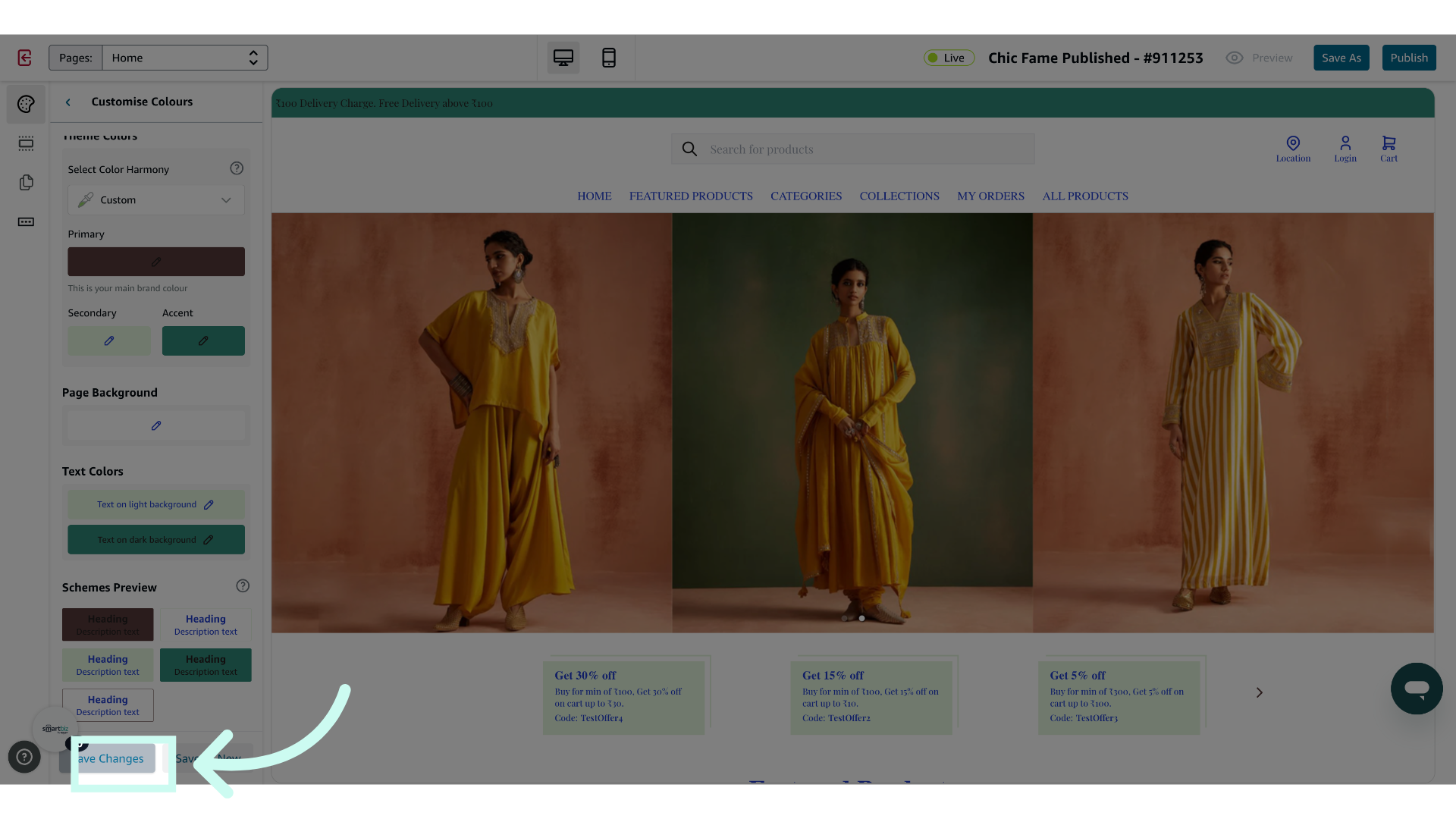
Task: Click the Get 15% off offer card
Action: [x=871, y=698]
